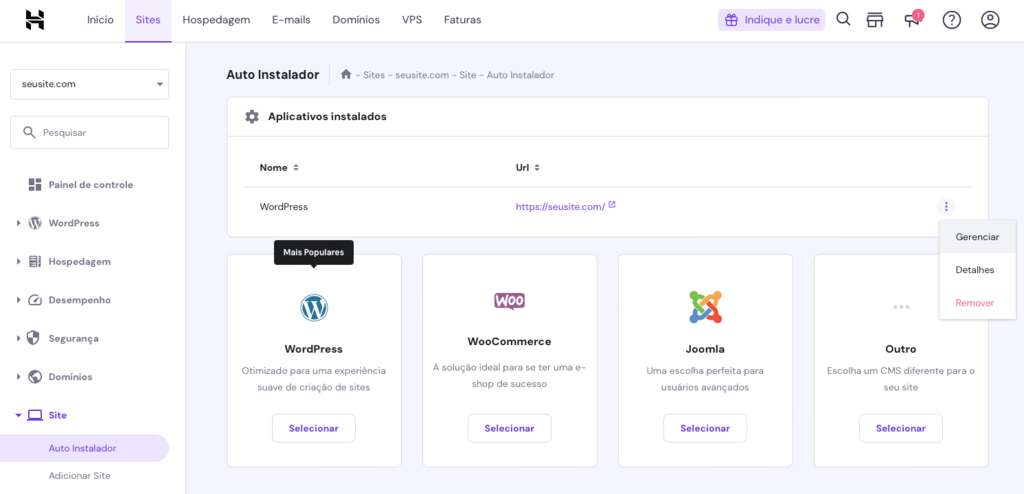The height and width of the screenshot is (494, 1024).
Task: Open the marketplace store icon
Action: click(x=876, y=20)
